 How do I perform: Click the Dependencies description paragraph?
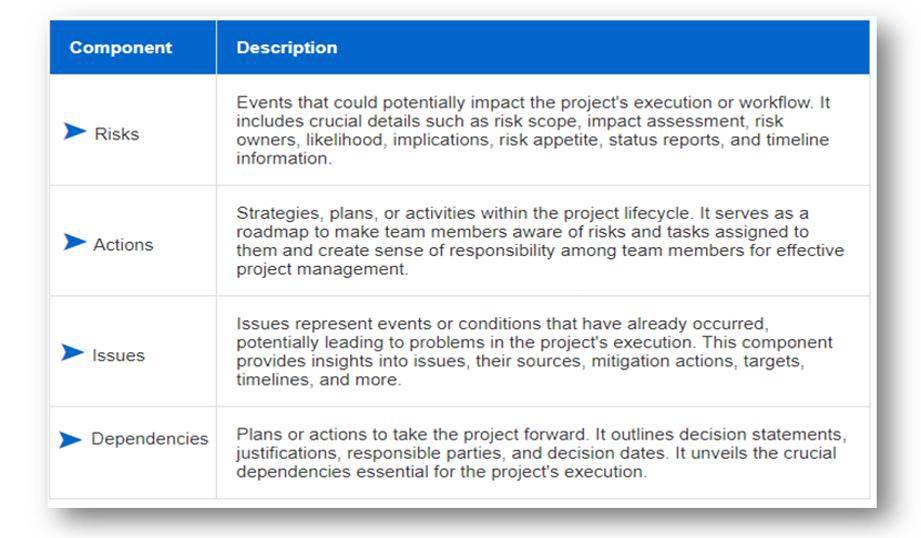point(542,453)
